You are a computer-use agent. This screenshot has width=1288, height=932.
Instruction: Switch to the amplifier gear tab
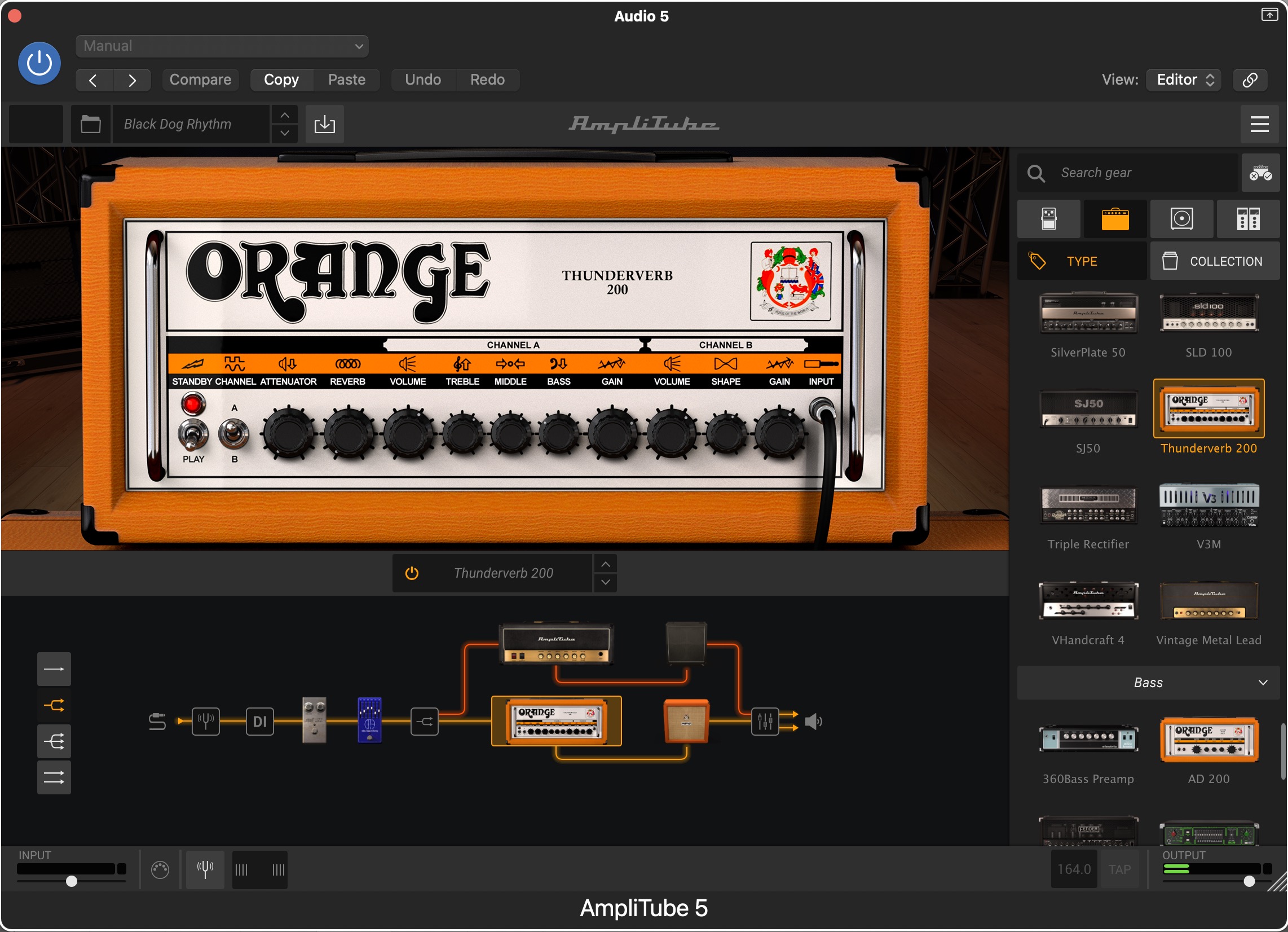click(1115, 219)
